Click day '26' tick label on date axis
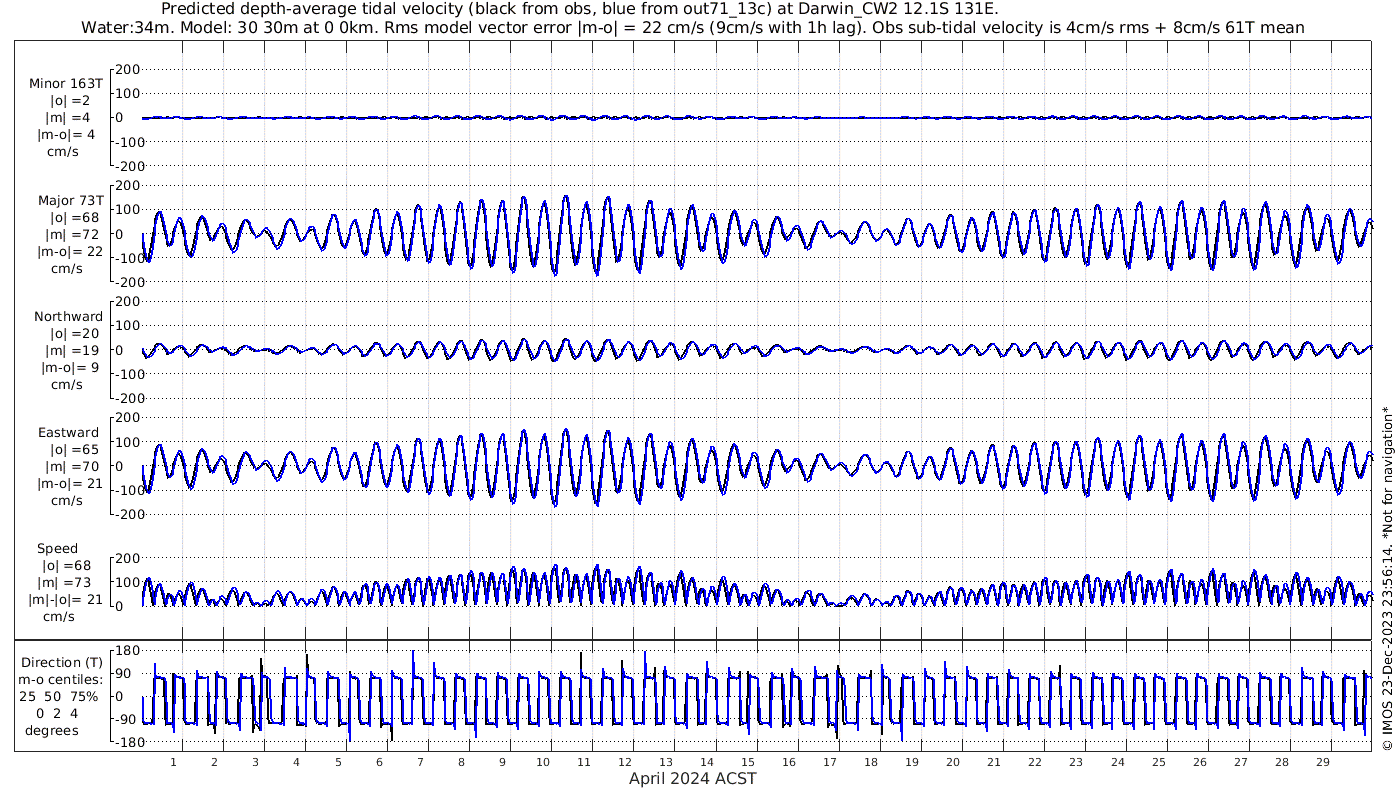1400x800 pixels. point(1199,762)
